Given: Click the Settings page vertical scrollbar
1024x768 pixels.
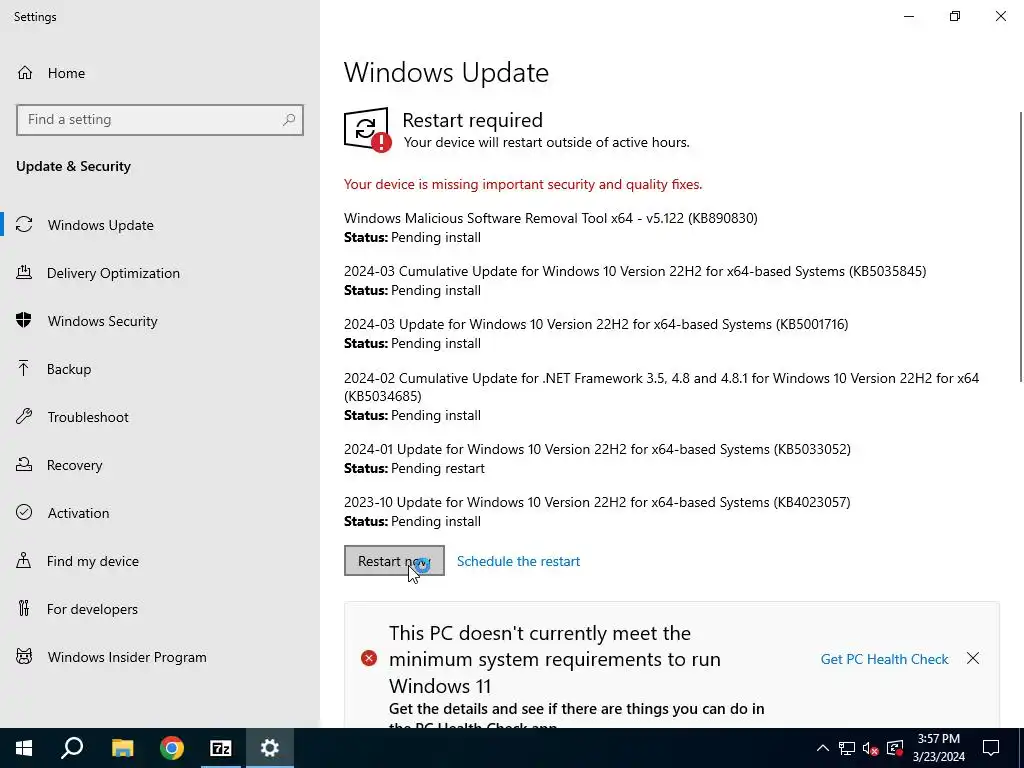Looking at the screenshot, I should click(1021, 246).
